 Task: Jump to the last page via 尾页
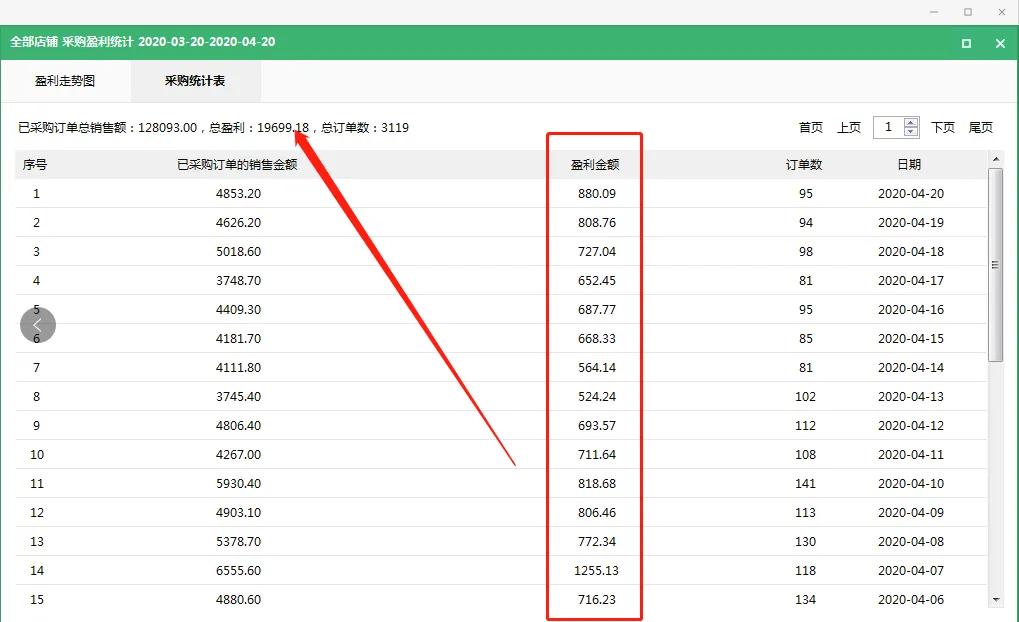980,127
